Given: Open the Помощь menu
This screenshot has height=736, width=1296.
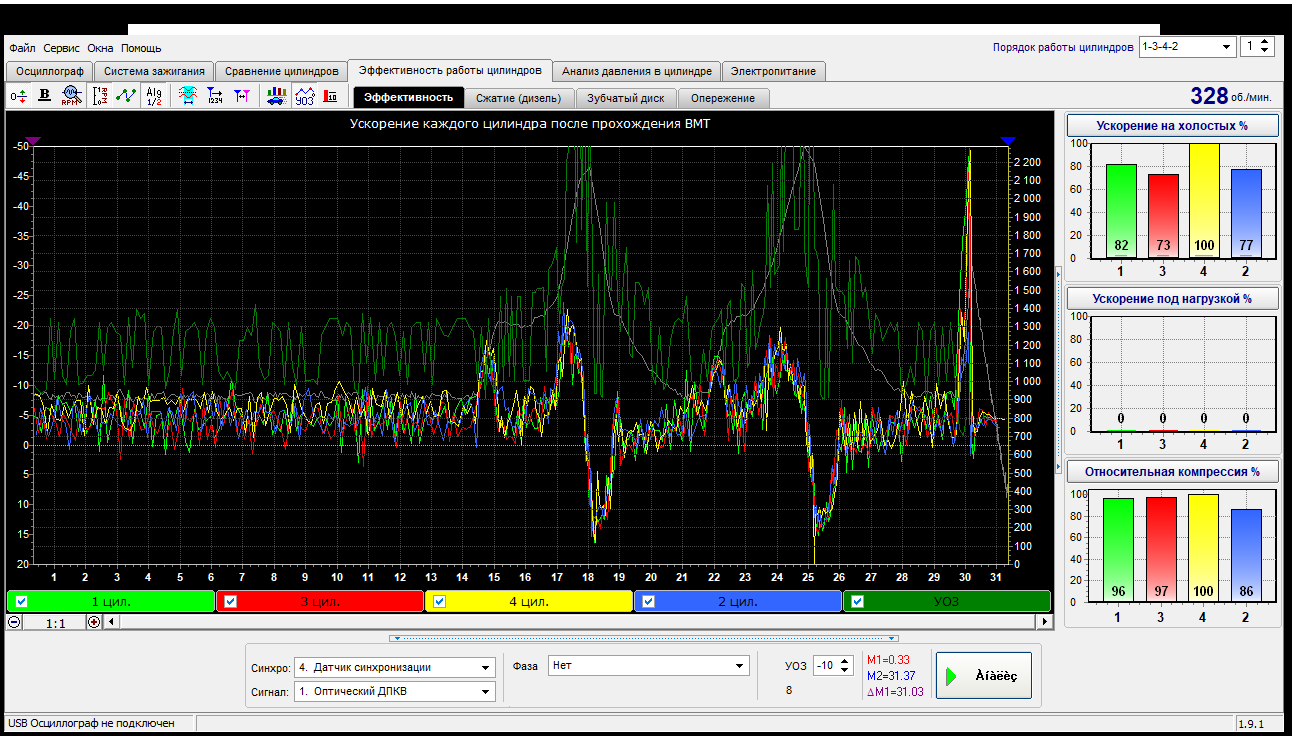Looking at the screenshot, I should point(141,48).
